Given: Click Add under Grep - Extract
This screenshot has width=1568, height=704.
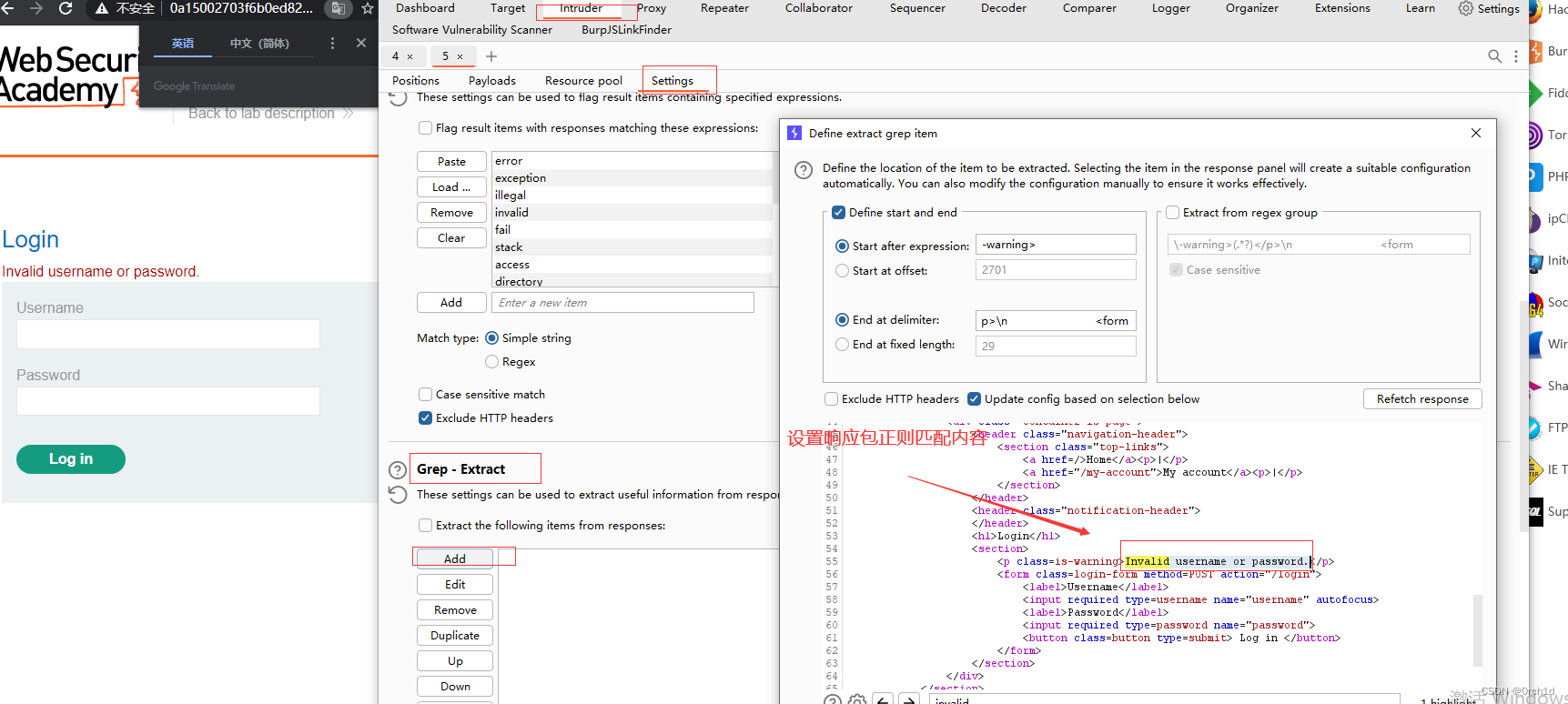Looking at the screenshot, I should 455,558.
